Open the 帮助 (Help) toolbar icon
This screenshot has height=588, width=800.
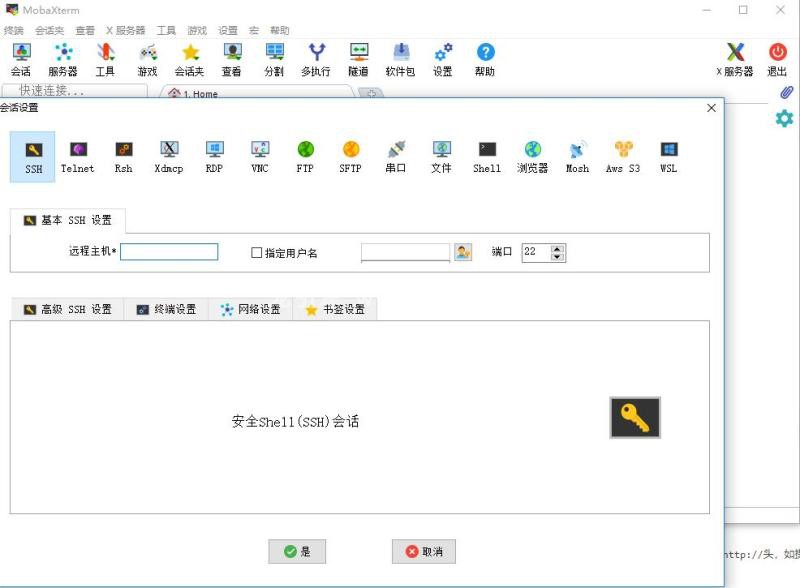(x=485, y=60)
